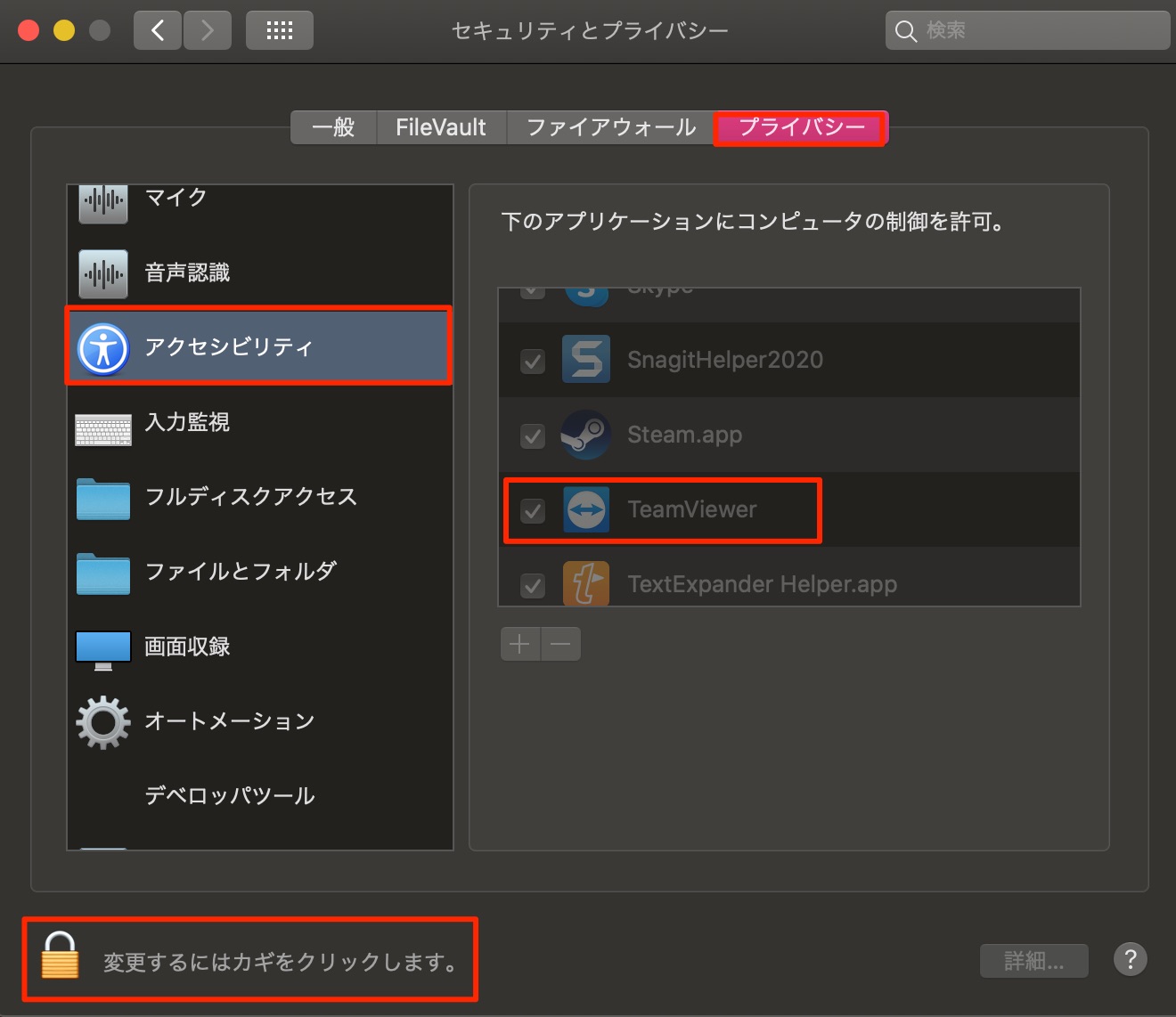Click the magnifier icon in search field
The height and width of the screenshot is (1017, 1176).
(x=905, y=31)
